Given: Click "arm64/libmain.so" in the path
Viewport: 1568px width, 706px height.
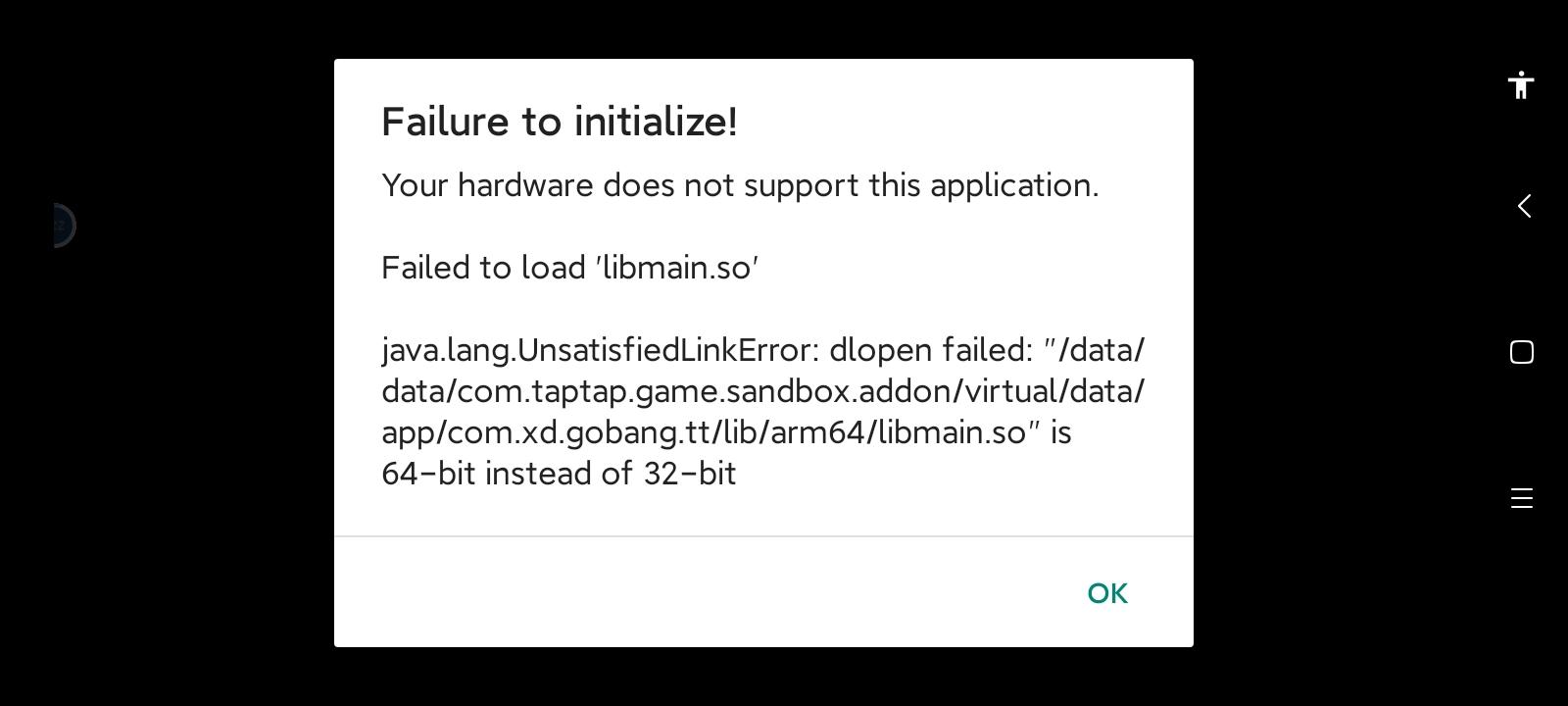Looking at the screenshot, I should (x=898, y=432).
